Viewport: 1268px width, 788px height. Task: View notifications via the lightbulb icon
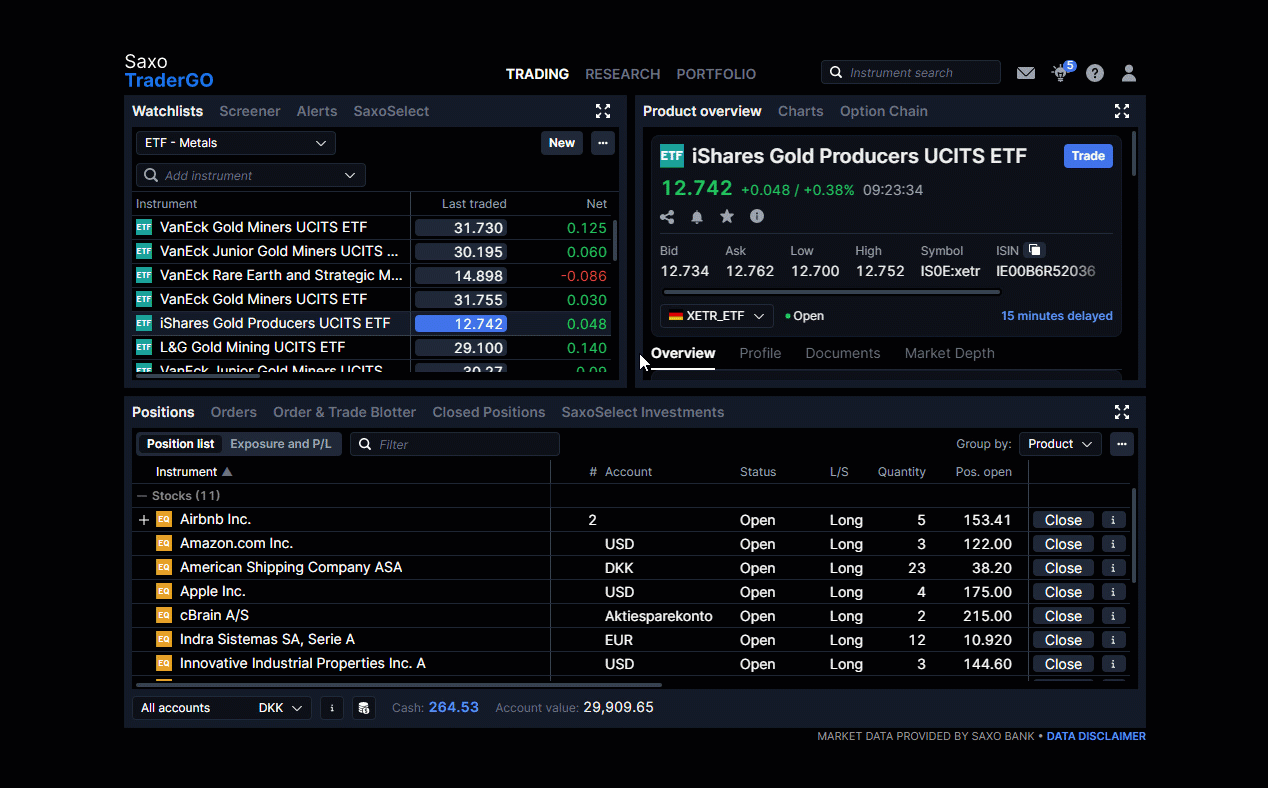1059,73
